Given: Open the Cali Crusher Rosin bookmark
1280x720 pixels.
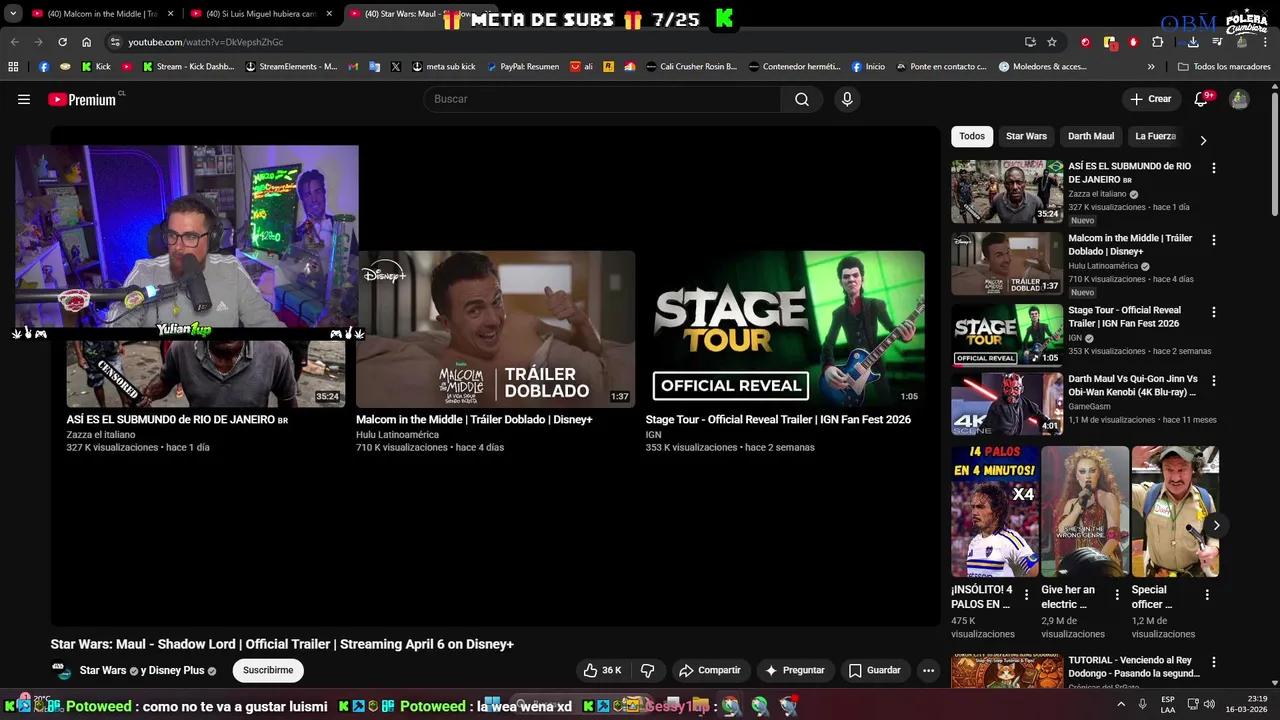Looking at the screenshot, I should point(692,67).
